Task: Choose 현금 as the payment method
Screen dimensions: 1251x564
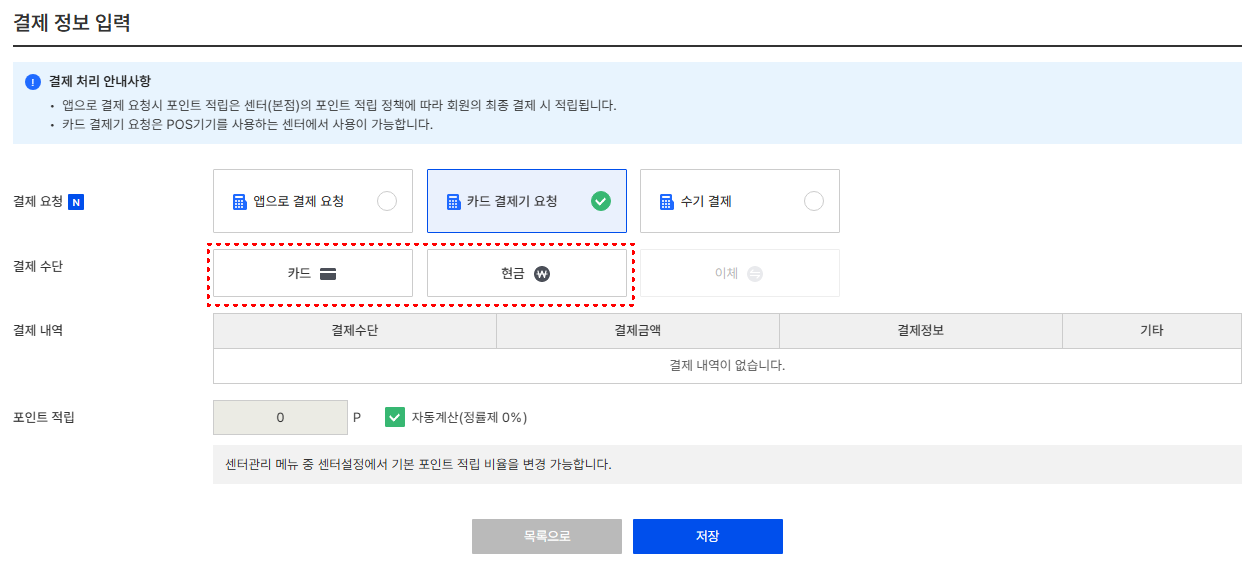Action: [x=527, y=273]
